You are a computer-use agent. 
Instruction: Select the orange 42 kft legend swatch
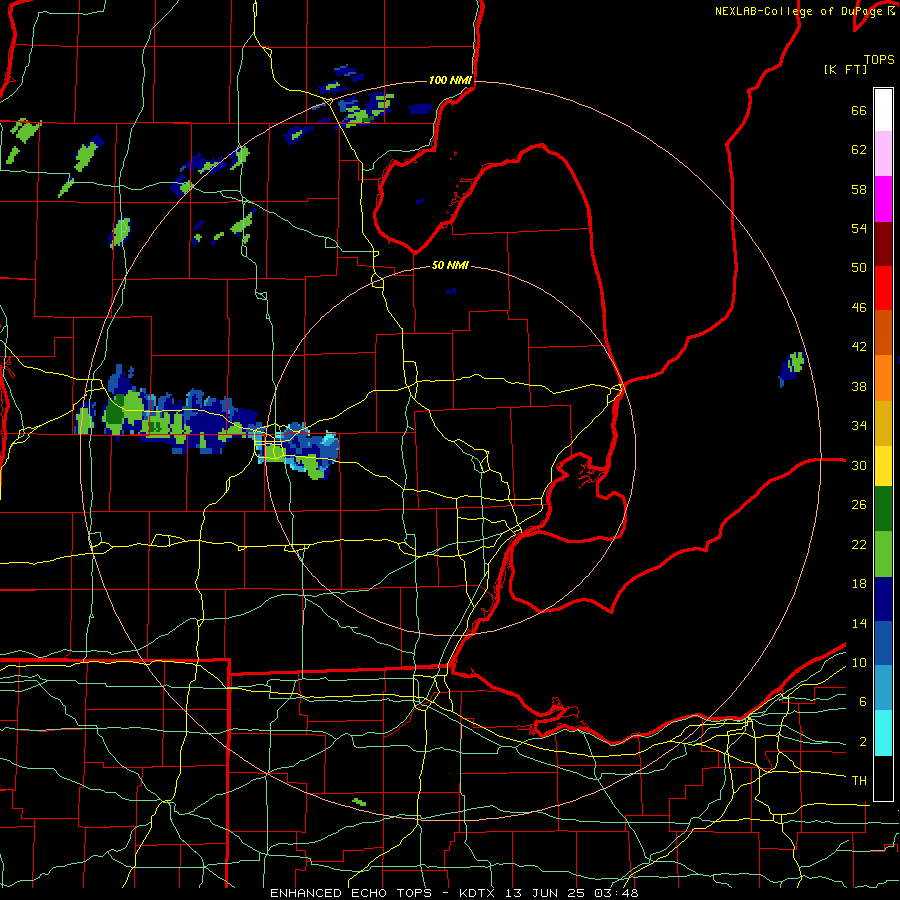coord(883,378)
